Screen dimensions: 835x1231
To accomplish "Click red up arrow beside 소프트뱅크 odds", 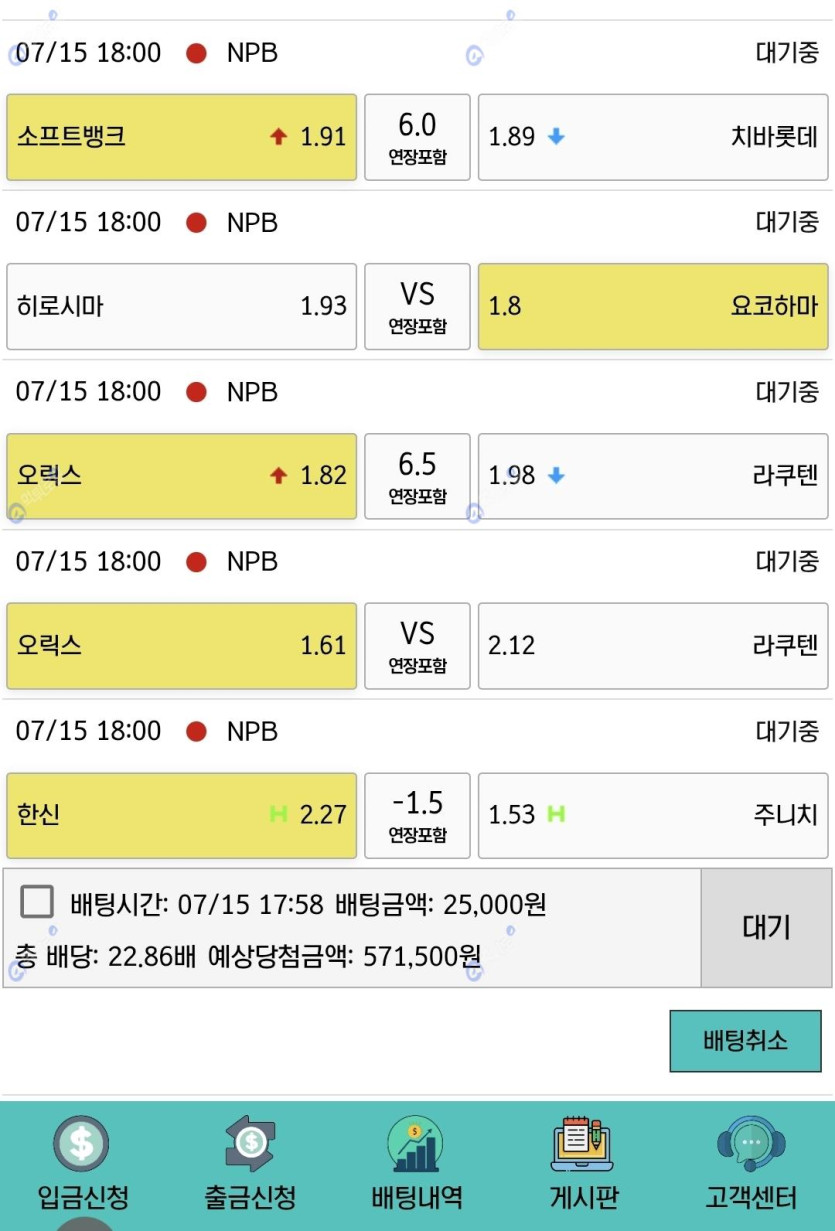I will pyautogui.click(x=278, y=137).
